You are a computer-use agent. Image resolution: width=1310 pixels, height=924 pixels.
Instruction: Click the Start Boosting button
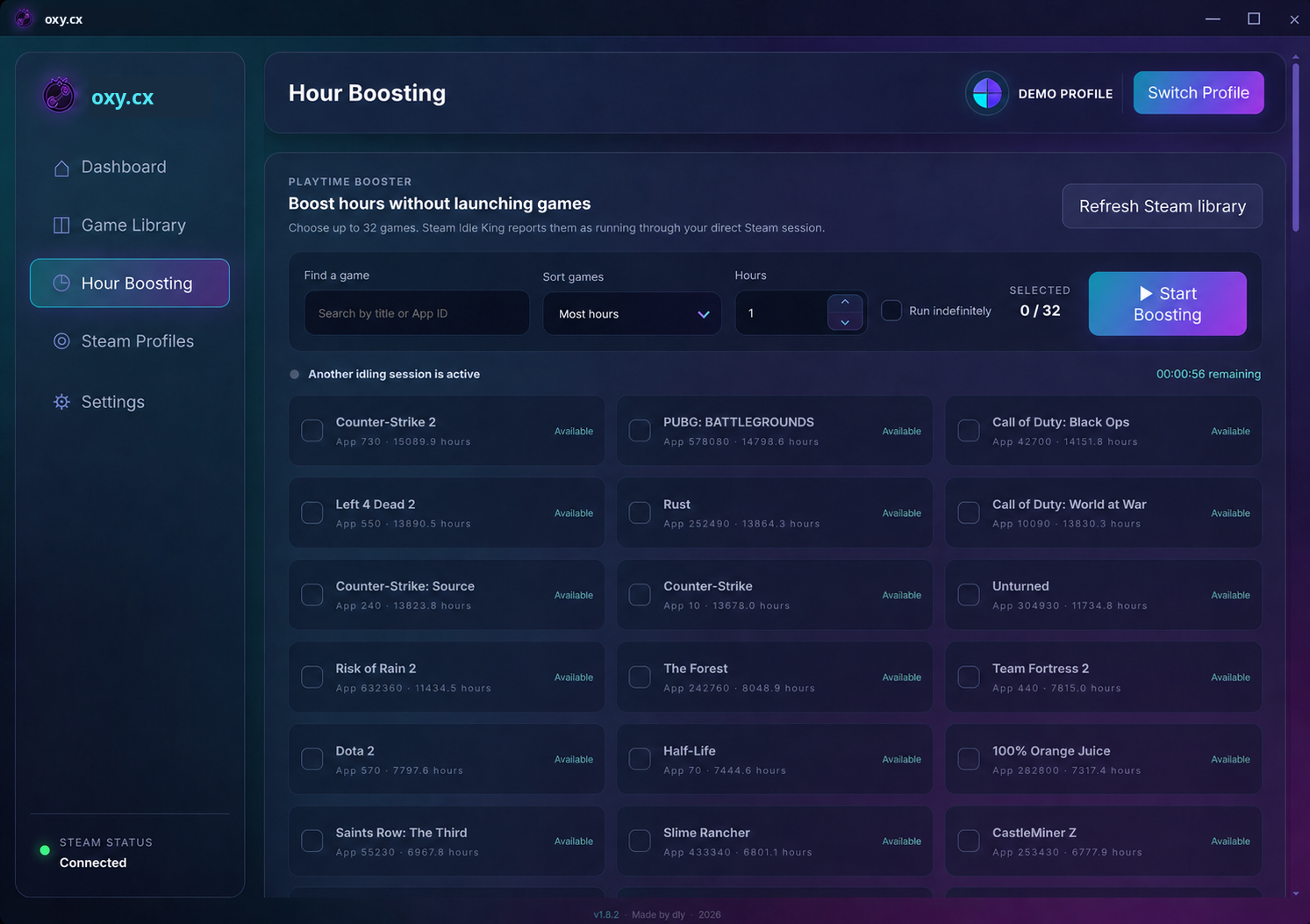tap(1168, 304)
